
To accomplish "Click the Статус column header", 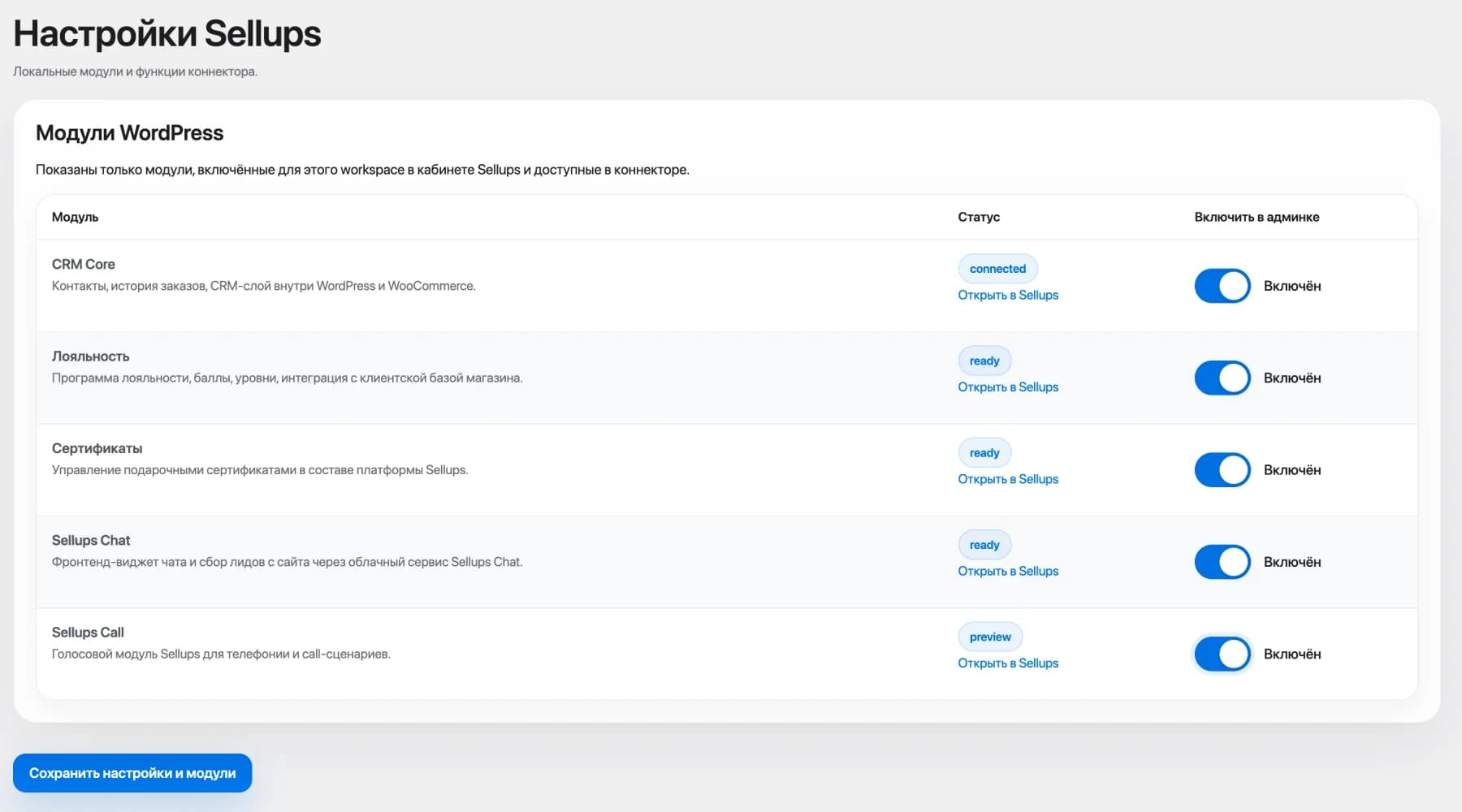I will coord(979,217).
